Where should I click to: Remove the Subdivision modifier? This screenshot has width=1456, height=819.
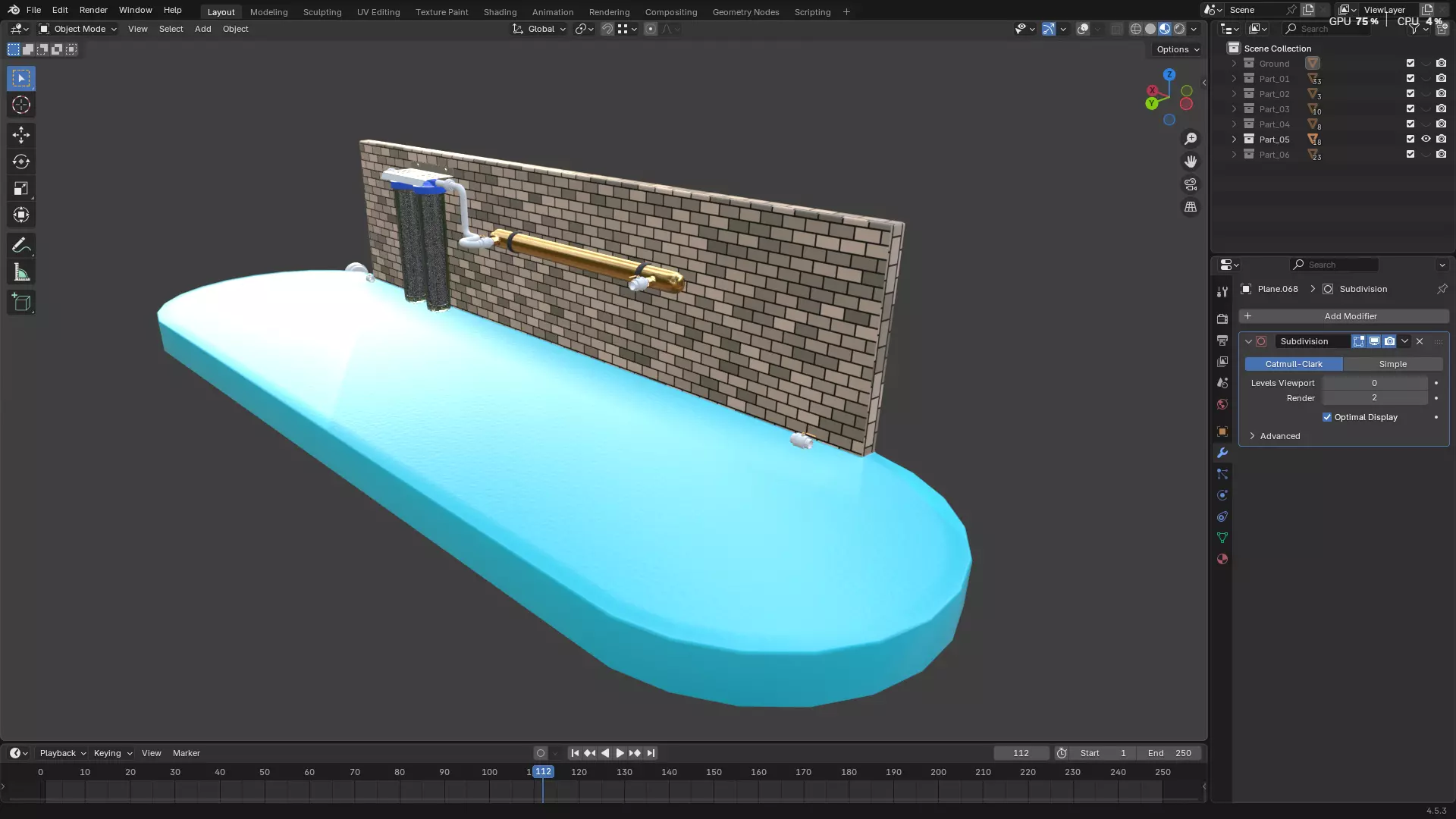pos(1420,341)
